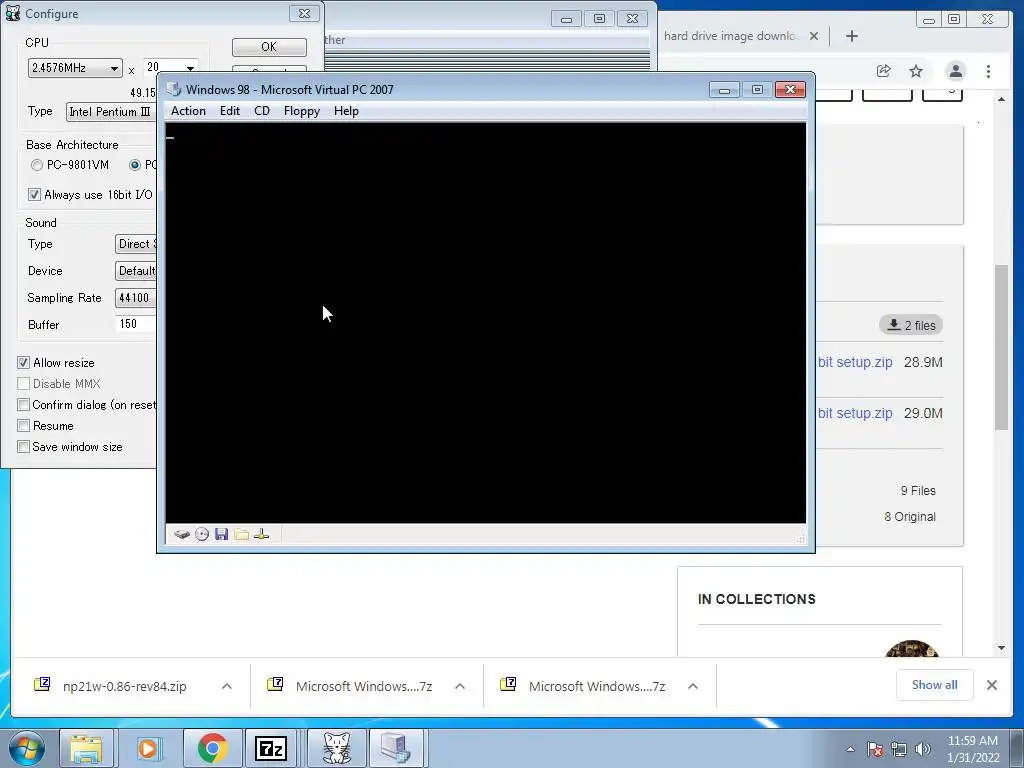Enable the Resume checkbox

24,426
